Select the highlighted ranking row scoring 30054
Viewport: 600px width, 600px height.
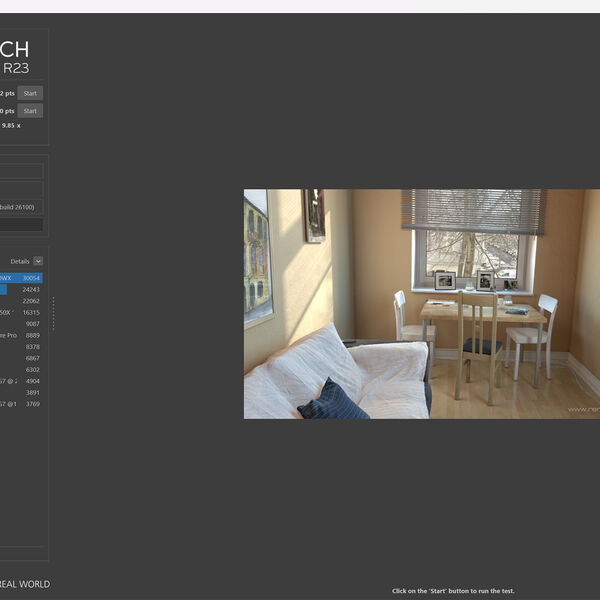click(21, 278)
